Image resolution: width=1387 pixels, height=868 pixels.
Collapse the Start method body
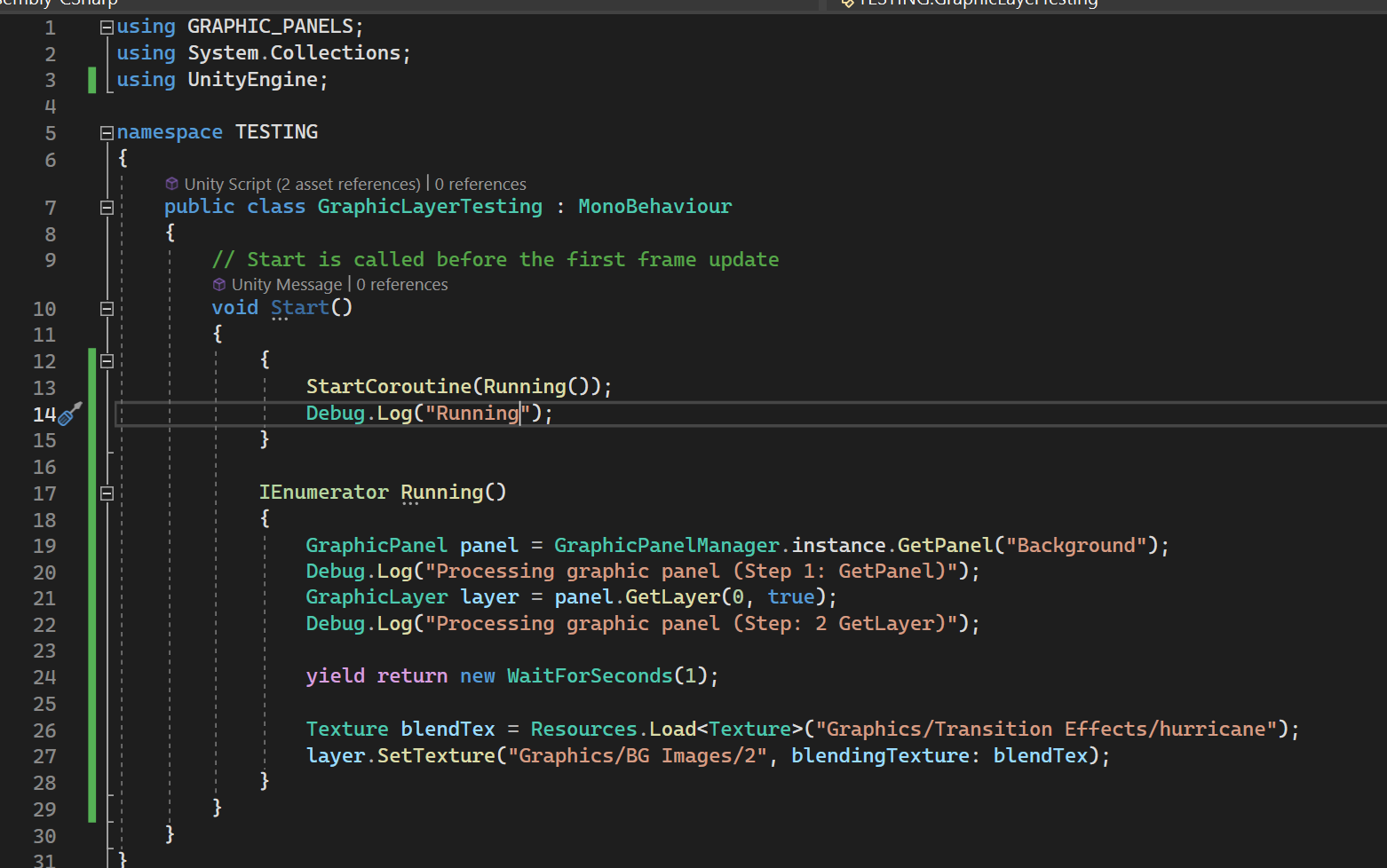[107, 309]
